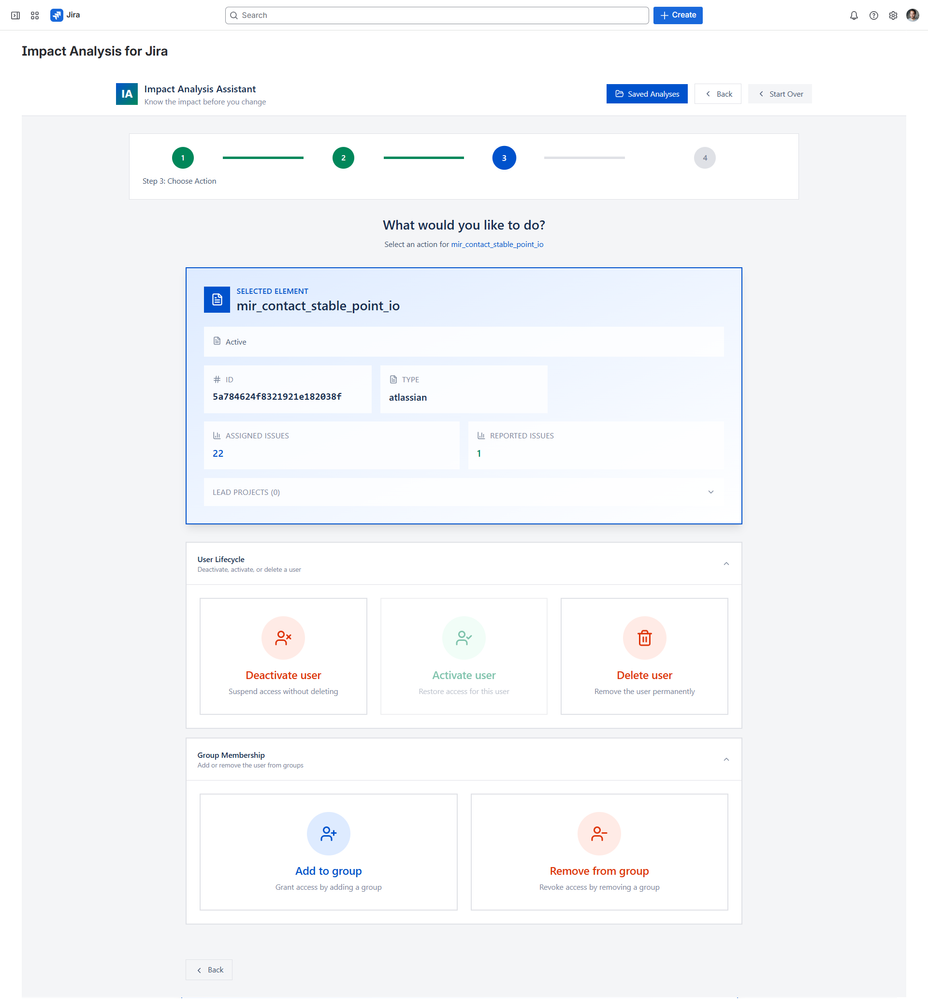Click Start Over to restart the analysis
The height and width of the screenshot is (999, 928).
[779, 93]
